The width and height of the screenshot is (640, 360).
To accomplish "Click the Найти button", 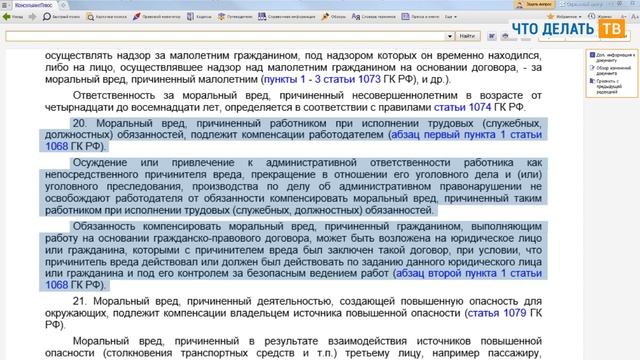I will click(x=467, y=36).
